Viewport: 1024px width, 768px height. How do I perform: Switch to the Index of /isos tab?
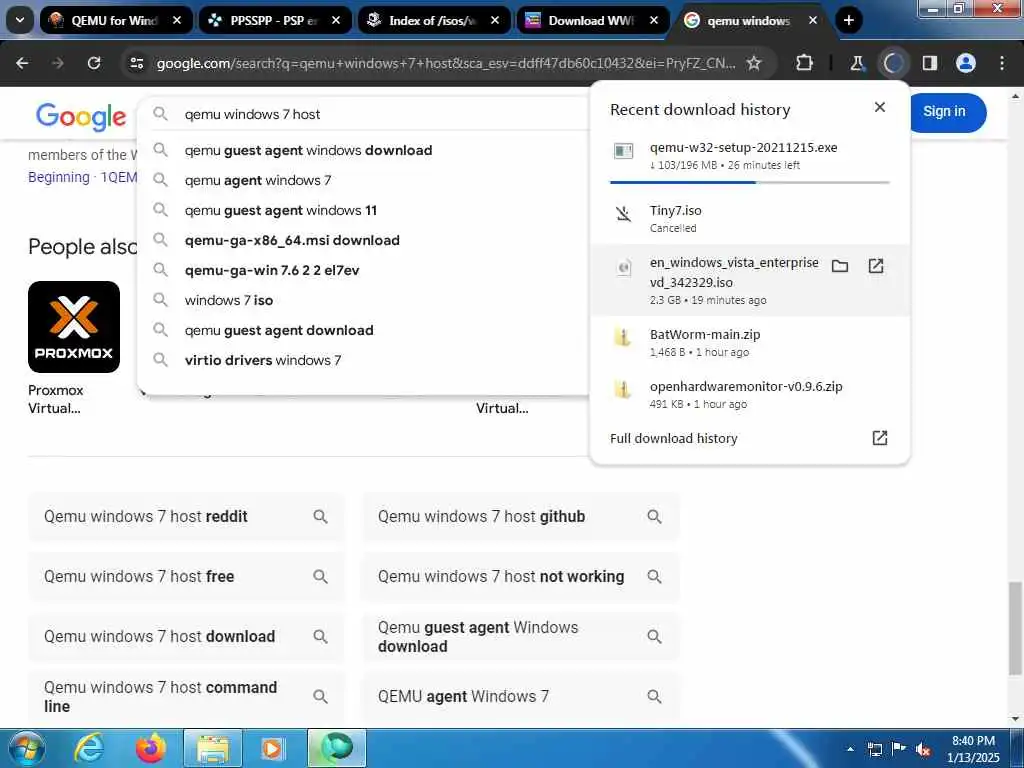432,20
